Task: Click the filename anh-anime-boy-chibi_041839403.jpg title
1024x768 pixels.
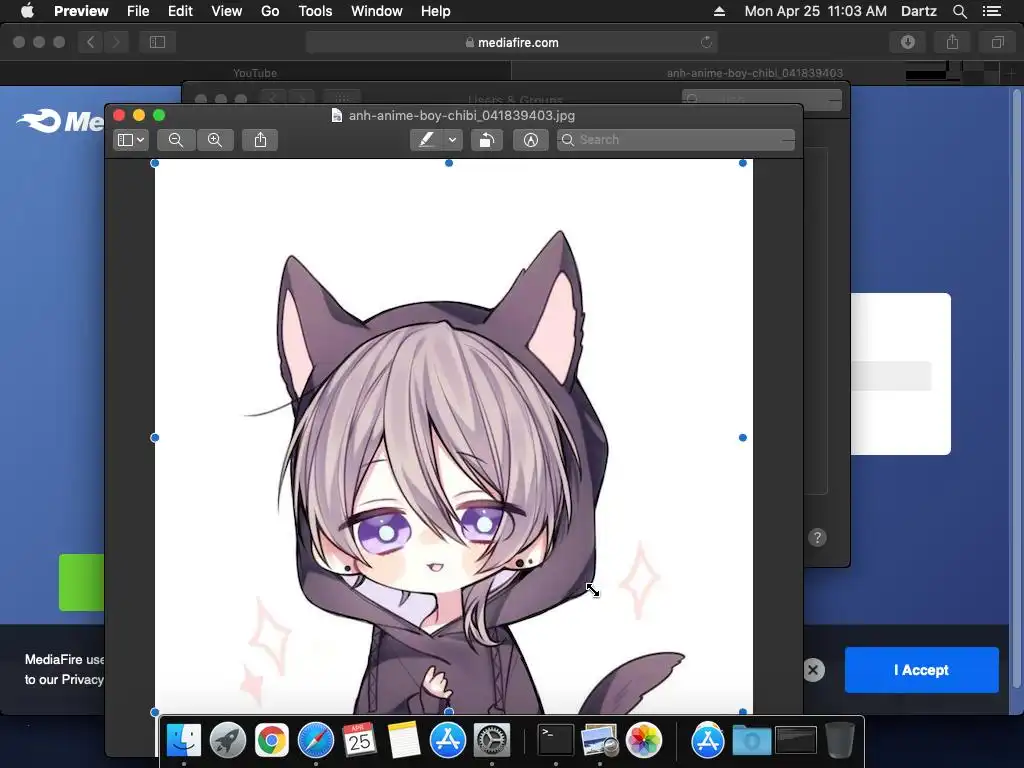Action: (x=462, y=116)
